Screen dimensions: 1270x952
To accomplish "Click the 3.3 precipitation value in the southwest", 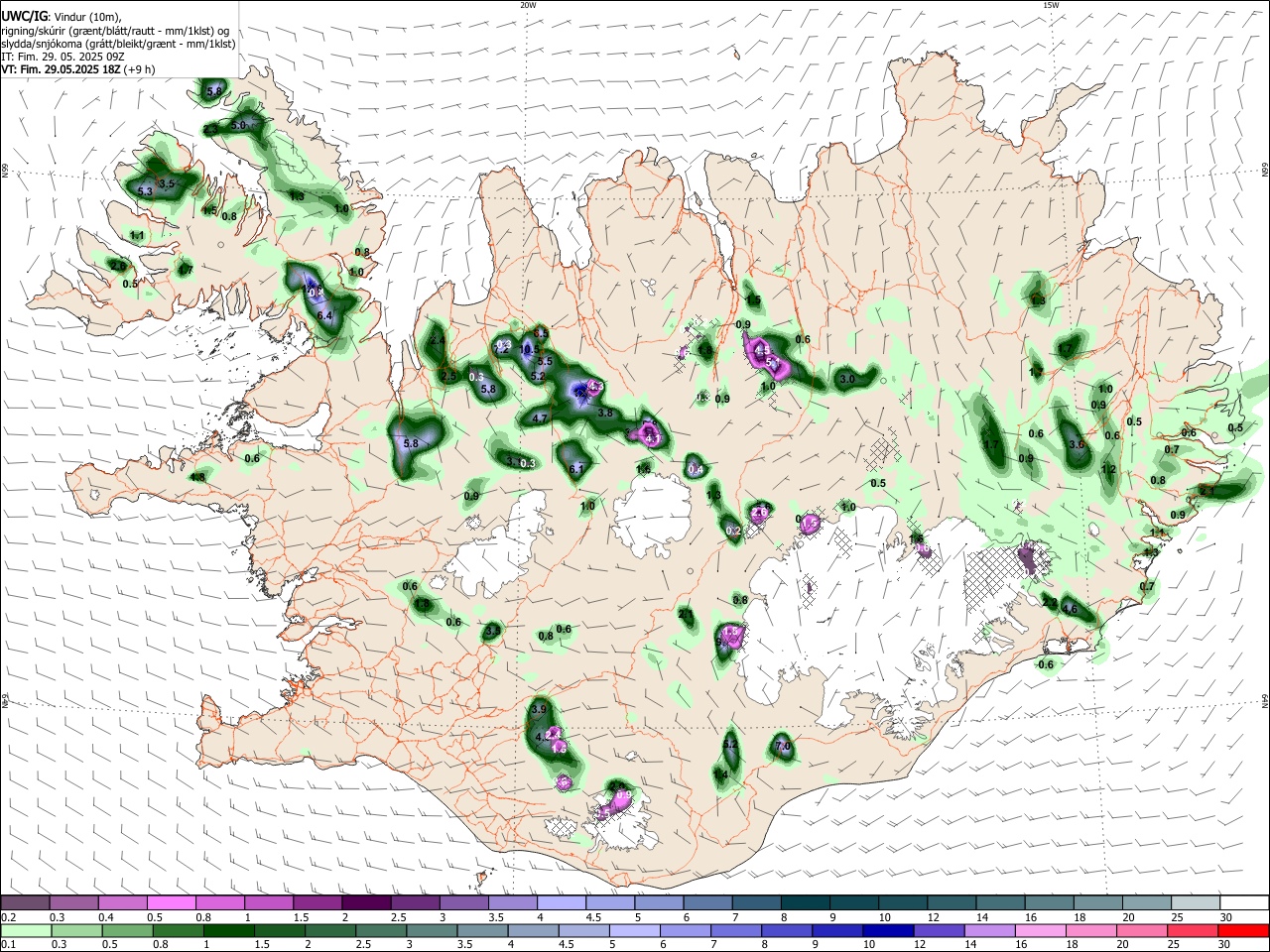I will (x=493, y=631).
